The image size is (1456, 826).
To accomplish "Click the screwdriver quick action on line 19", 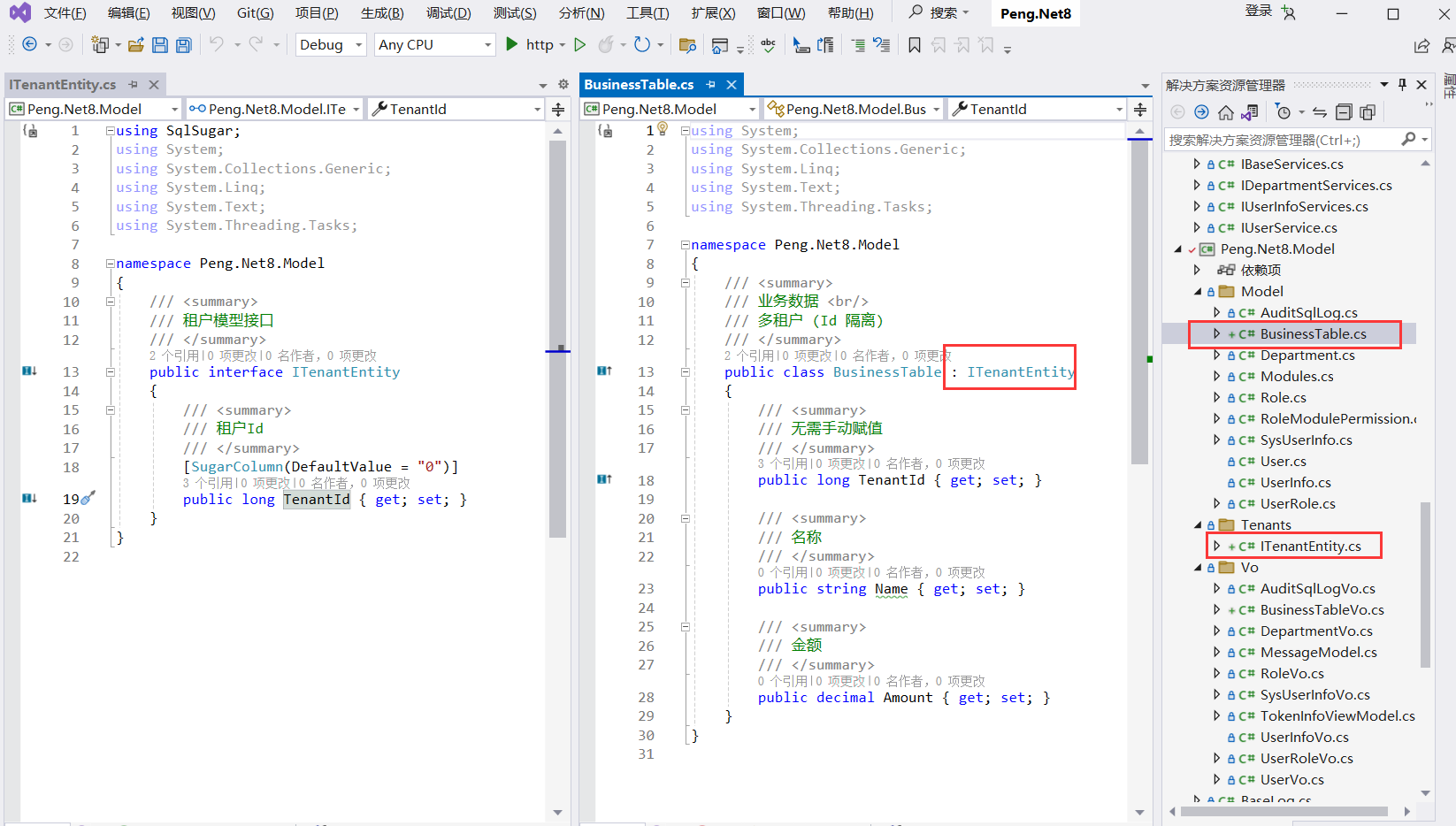I will click(x=88, y=498).
